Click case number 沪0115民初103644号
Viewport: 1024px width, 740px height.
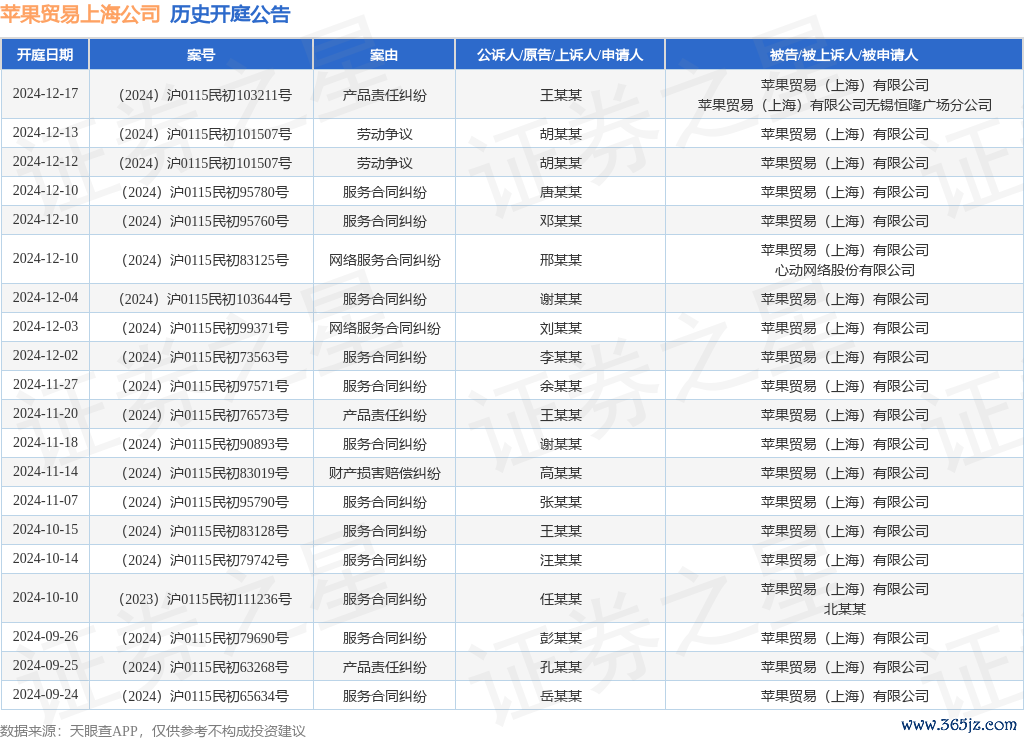[205, 299]
